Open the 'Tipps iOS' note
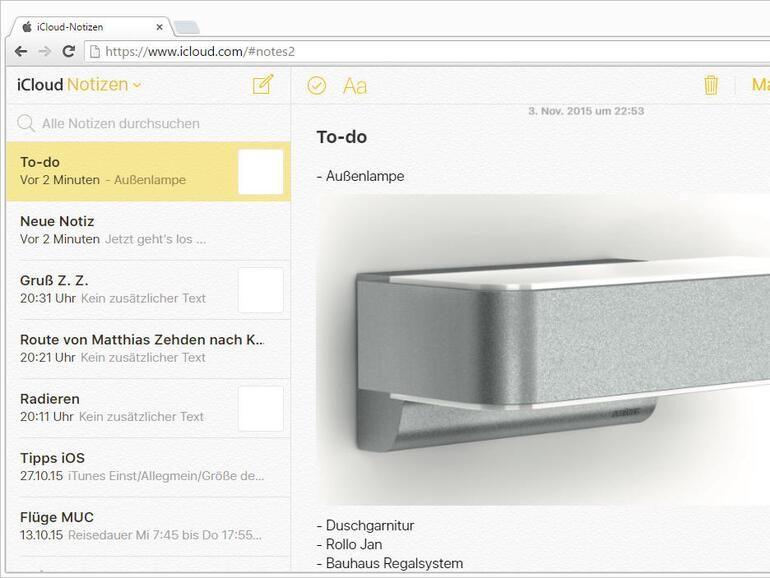 148,467
